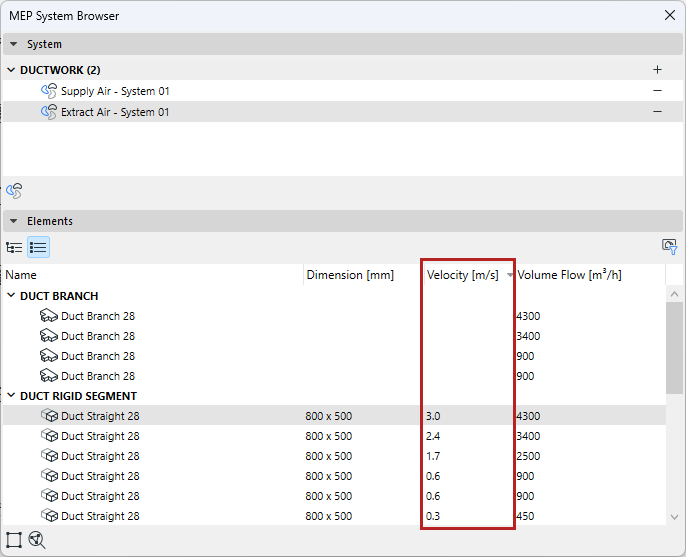Image resolution: width=686 pixels, height=557 pixels.
Task: Select Duct Branch 28 with flow 4300
Action: 334,316
